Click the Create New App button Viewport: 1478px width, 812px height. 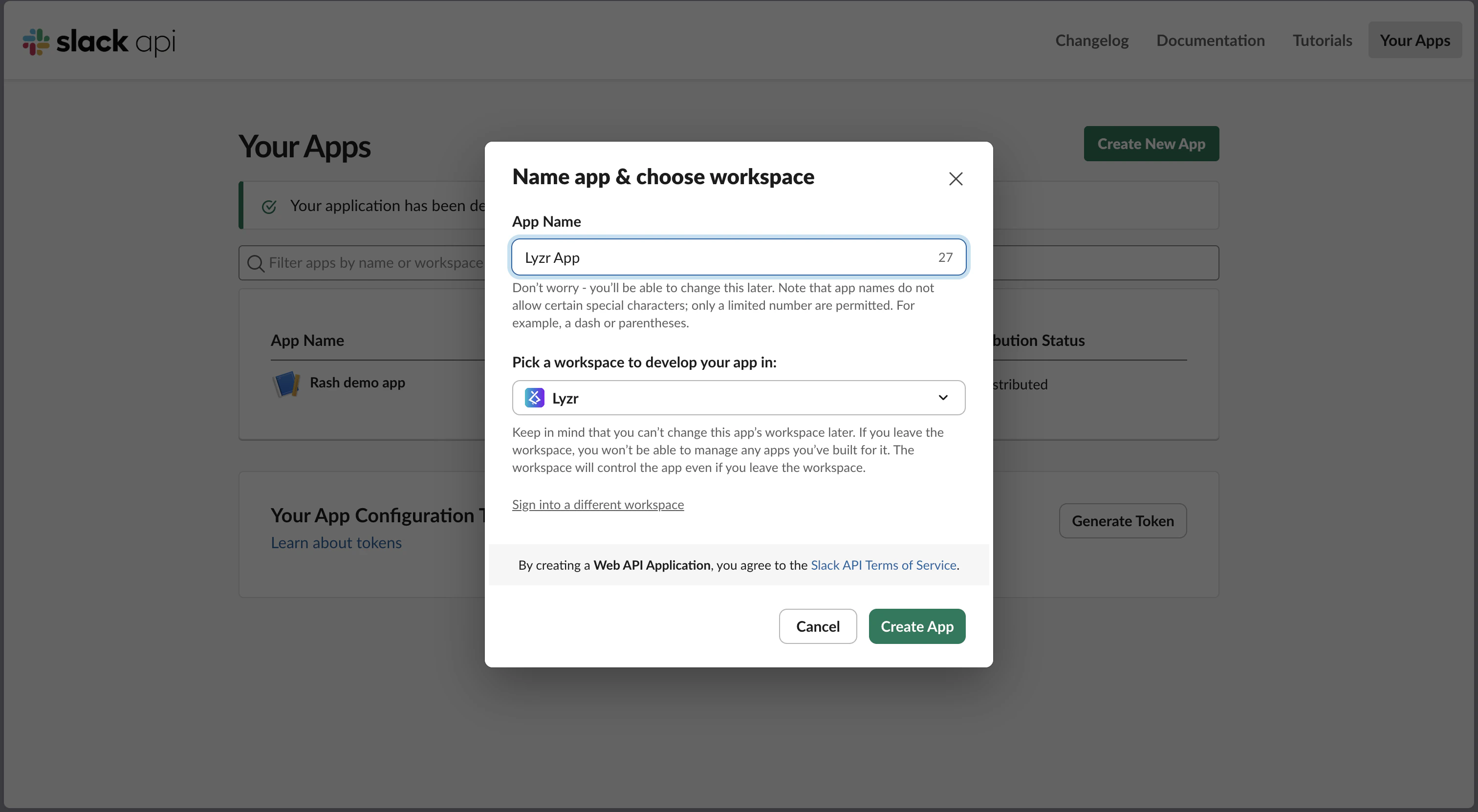click(x=1151, y=144)
